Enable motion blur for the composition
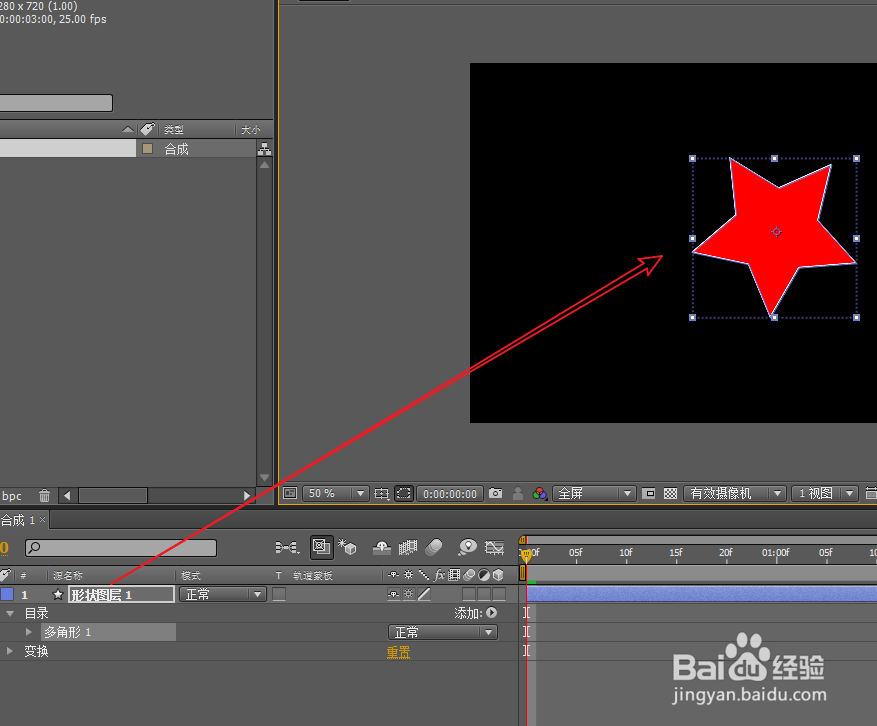Screen dimensions: 877x726 (434, 547)
